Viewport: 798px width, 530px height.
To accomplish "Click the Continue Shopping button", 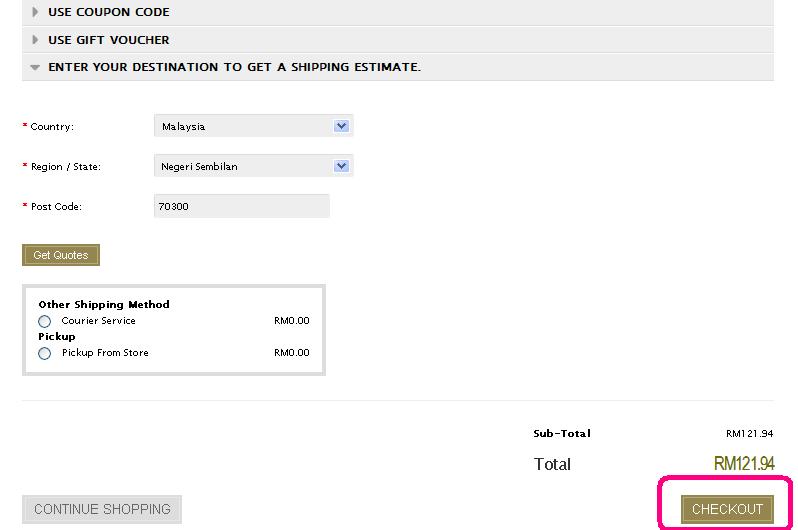I will pyautogui.click(x=102, y=509).
